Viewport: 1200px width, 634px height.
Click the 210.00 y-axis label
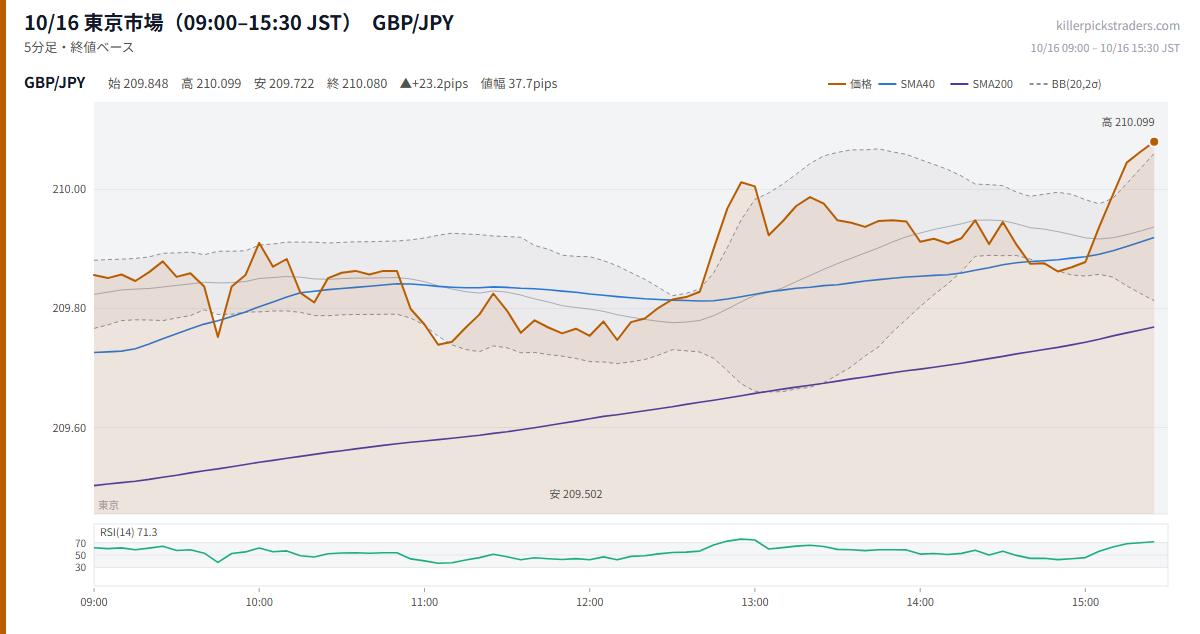[70, 189]
